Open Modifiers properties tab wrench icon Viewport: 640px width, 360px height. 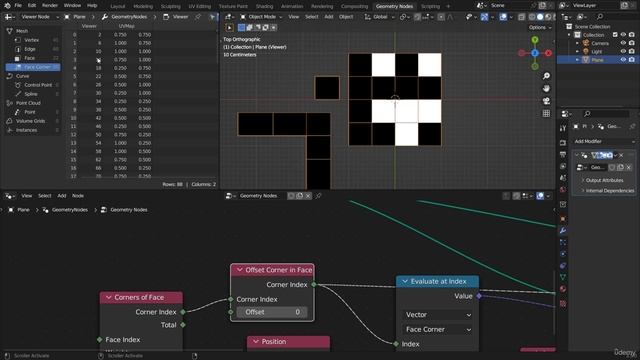[x=563, y=231]
